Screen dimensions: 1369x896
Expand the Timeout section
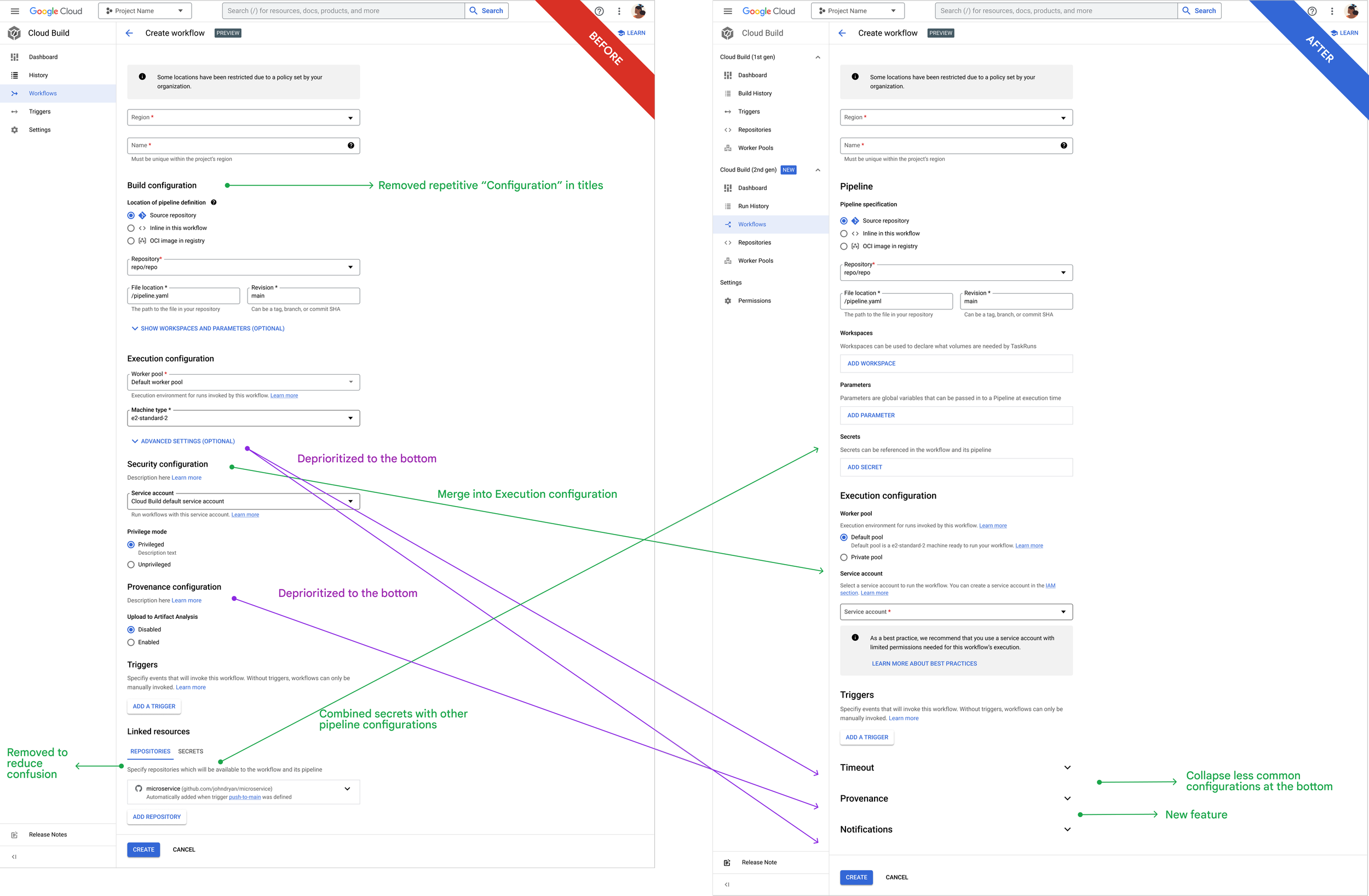(1067, 768)
